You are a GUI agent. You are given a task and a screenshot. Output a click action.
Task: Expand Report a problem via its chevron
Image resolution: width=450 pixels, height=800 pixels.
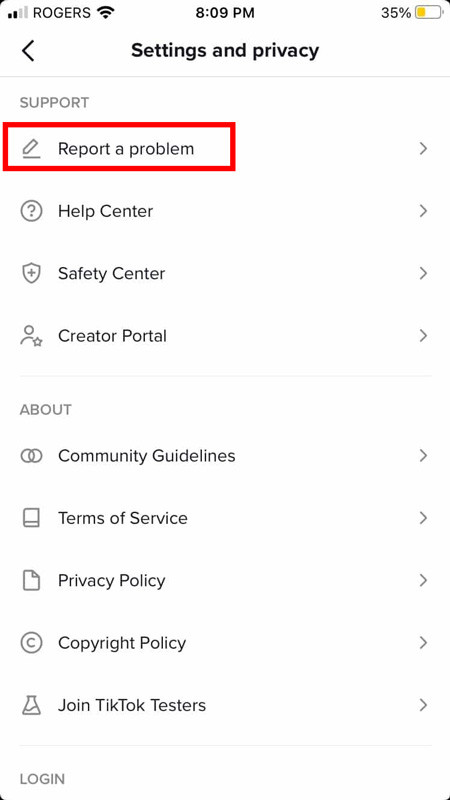coord(422,148)
